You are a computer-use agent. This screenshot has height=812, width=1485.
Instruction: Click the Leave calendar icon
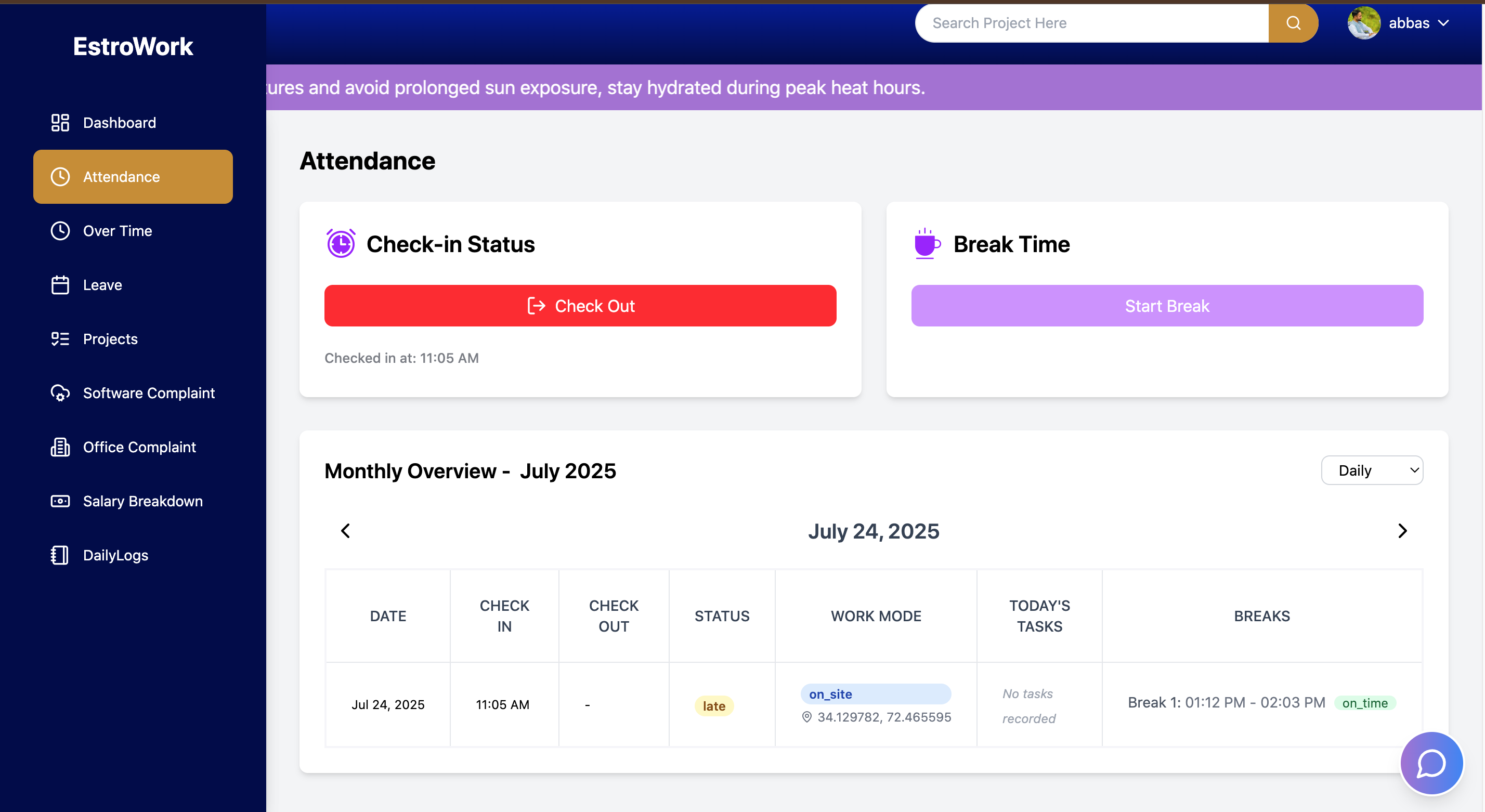[x=60, y=285]
